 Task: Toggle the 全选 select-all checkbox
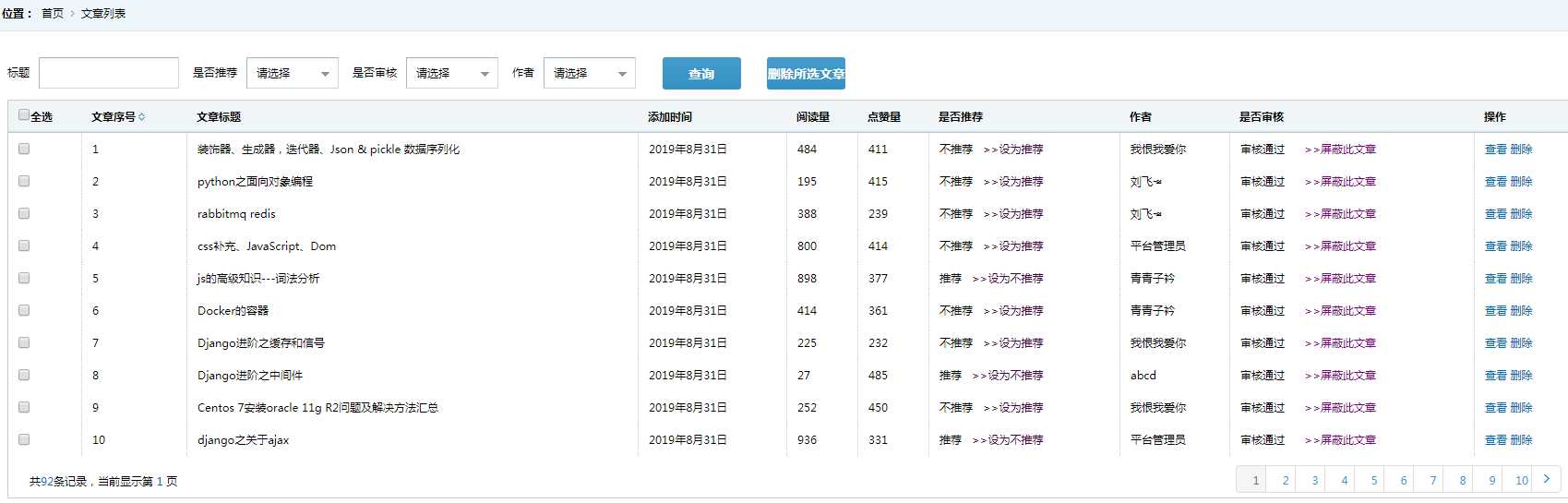click(x=24, y=115)
